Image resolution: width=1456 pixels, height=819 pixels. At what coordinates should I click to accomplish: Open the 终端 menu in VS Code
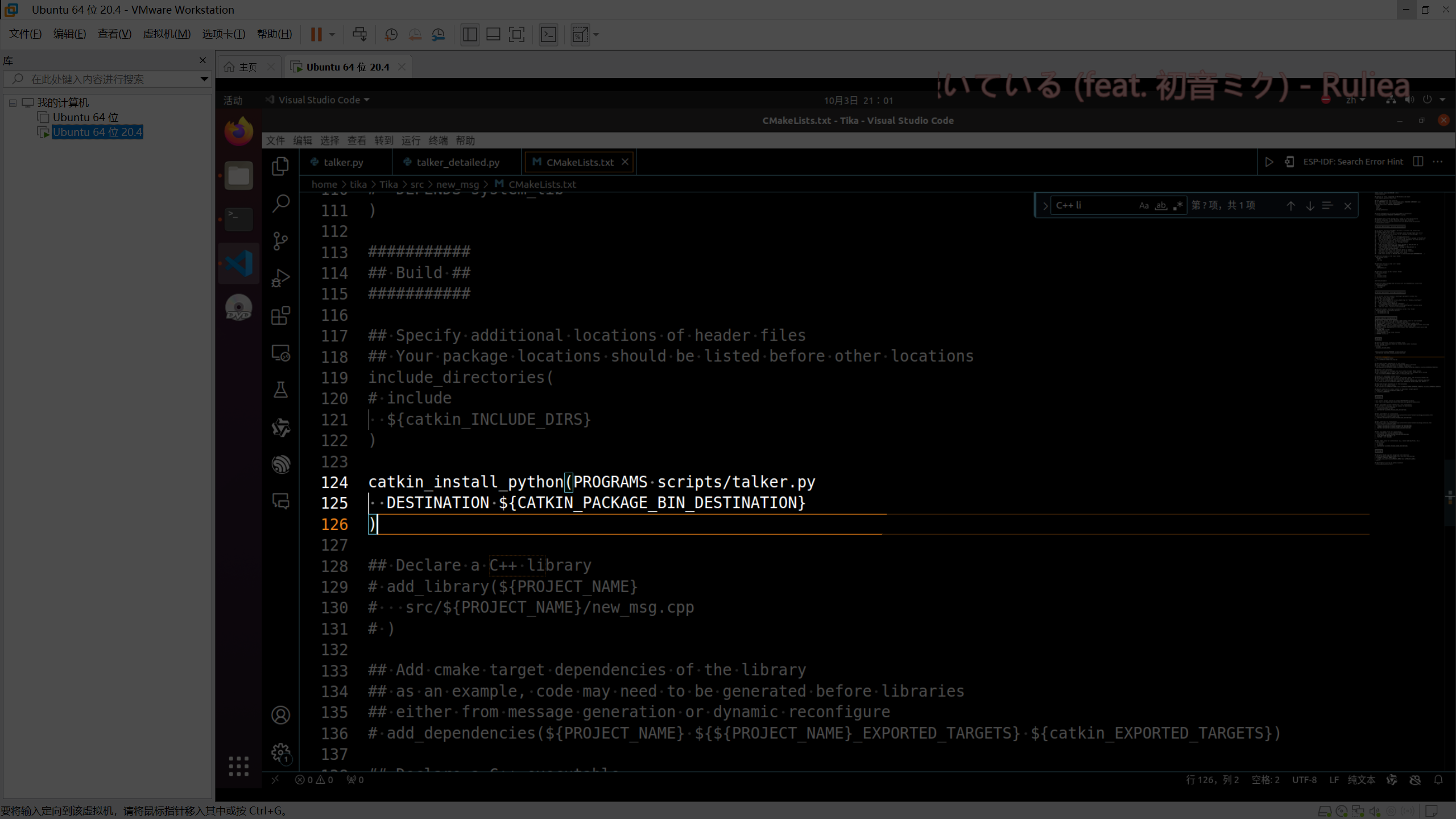[438, 140]
